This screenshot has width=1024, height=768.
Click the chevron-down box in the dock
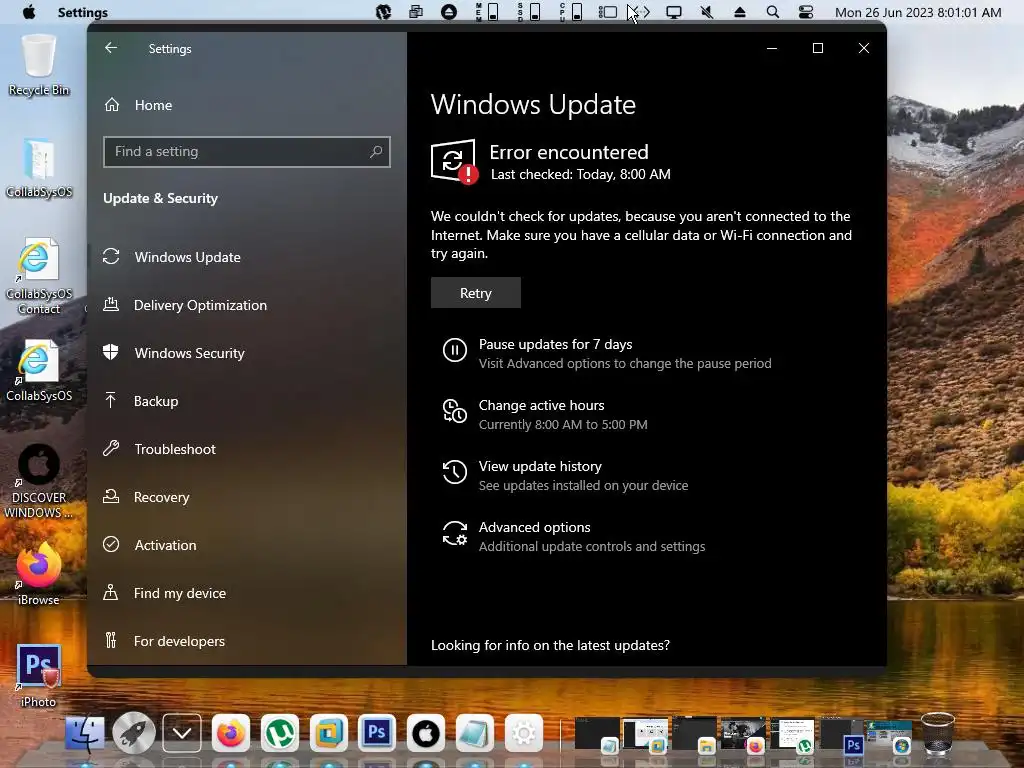[182, 733]
